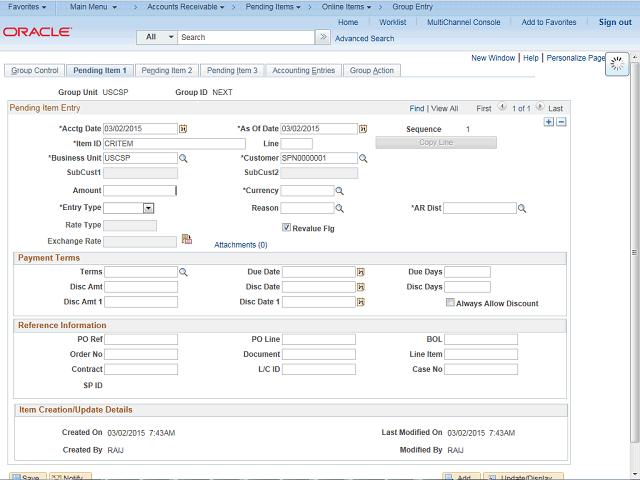Image resolution: width=640 pixels, height=480 pixels.
Task: Click the Exchange Rate detail icon
Action: point(186,240)
